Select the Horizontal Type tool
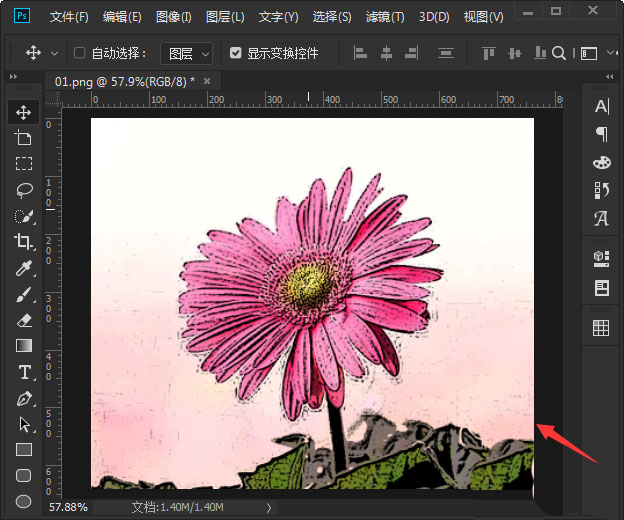Image resolution: width=624 pixels, height=520 pixels. (x=24, y=372)
